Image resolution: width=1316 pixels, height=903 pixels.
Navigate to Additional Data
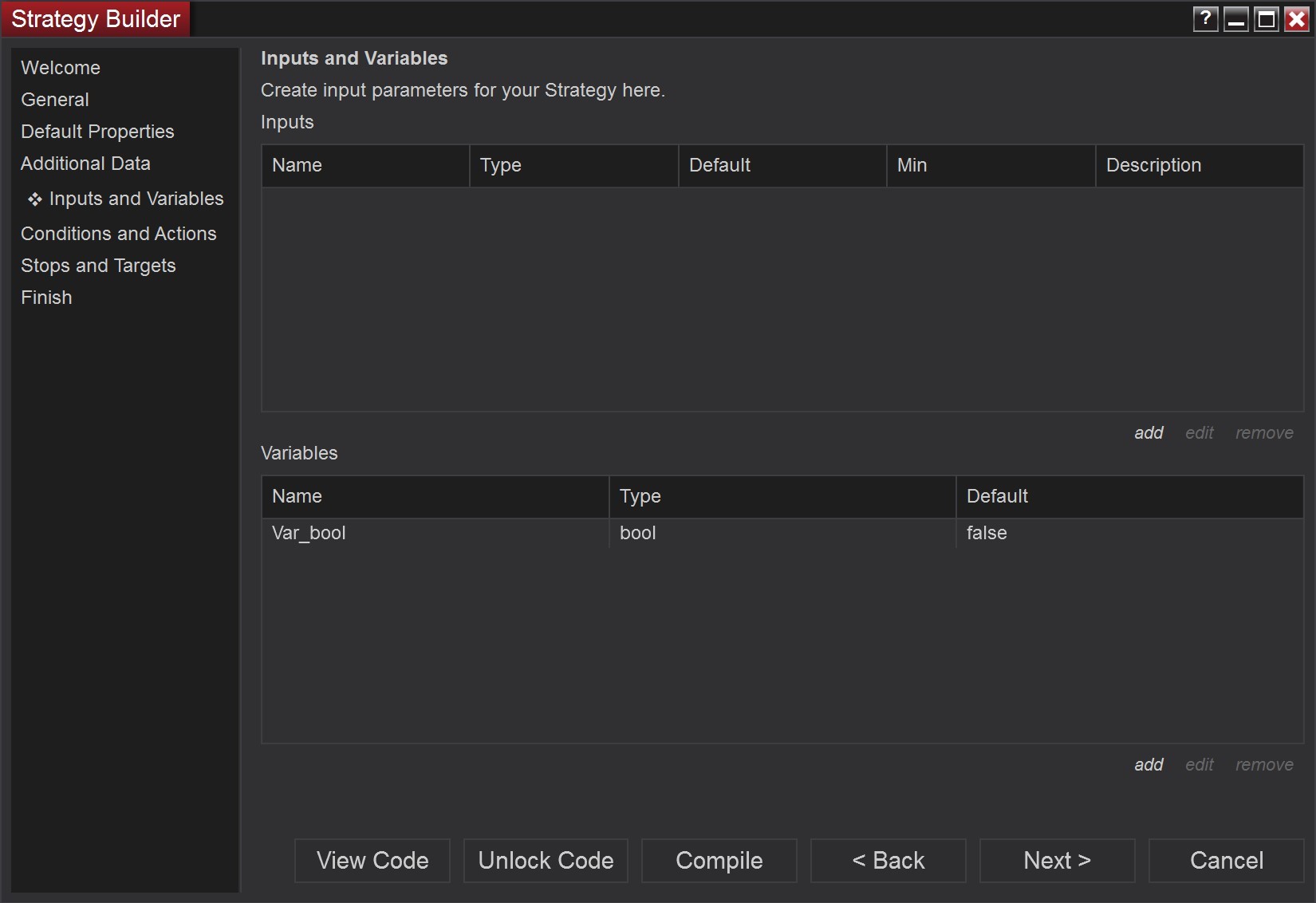[x=85, y=164]
